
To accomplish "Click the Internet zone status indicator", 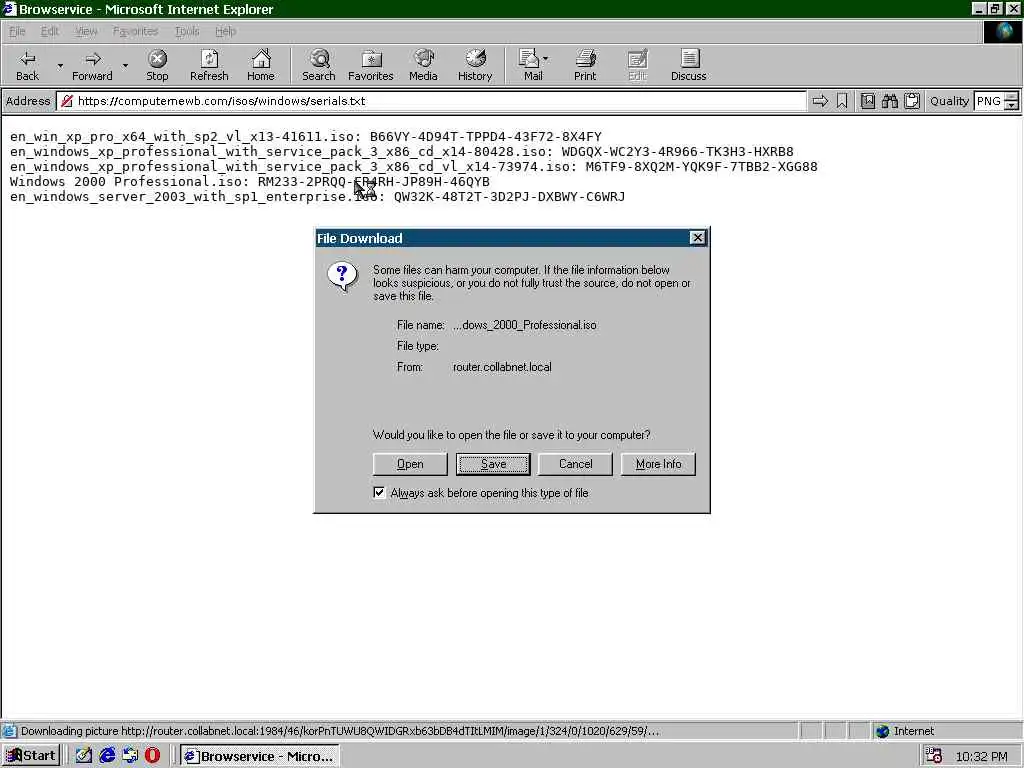I will (905, 731).
